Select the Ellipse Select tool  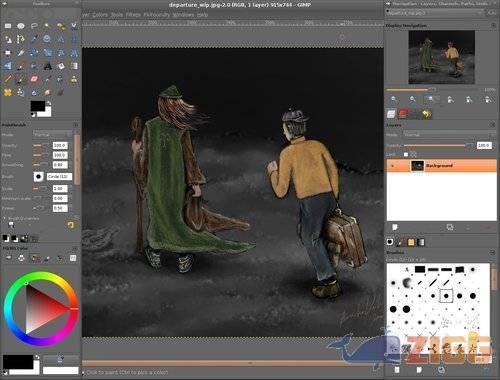(21, 26)
